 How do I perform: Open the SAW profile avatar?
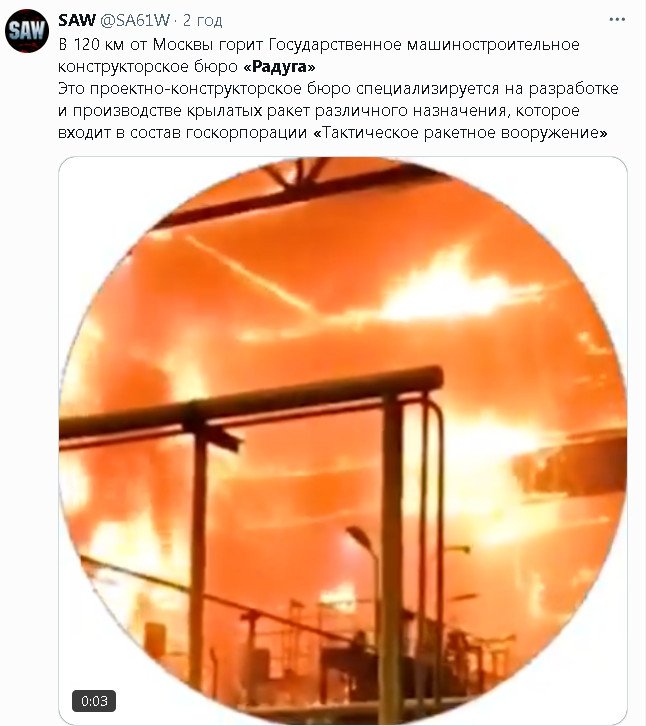point(27,31)
